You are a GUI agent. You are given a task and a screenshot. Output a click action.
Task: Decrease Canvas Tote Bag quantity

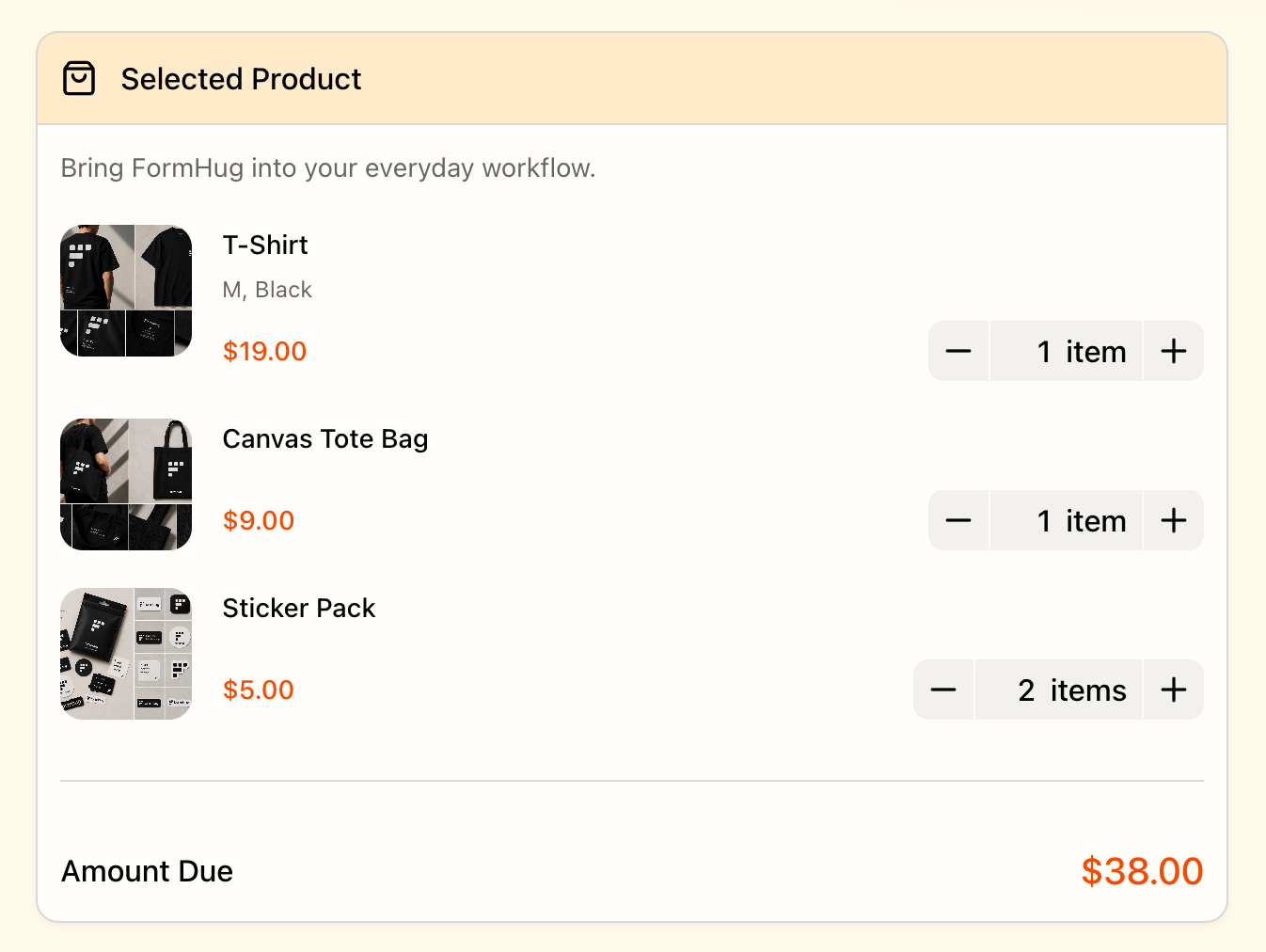coord(958,520)
